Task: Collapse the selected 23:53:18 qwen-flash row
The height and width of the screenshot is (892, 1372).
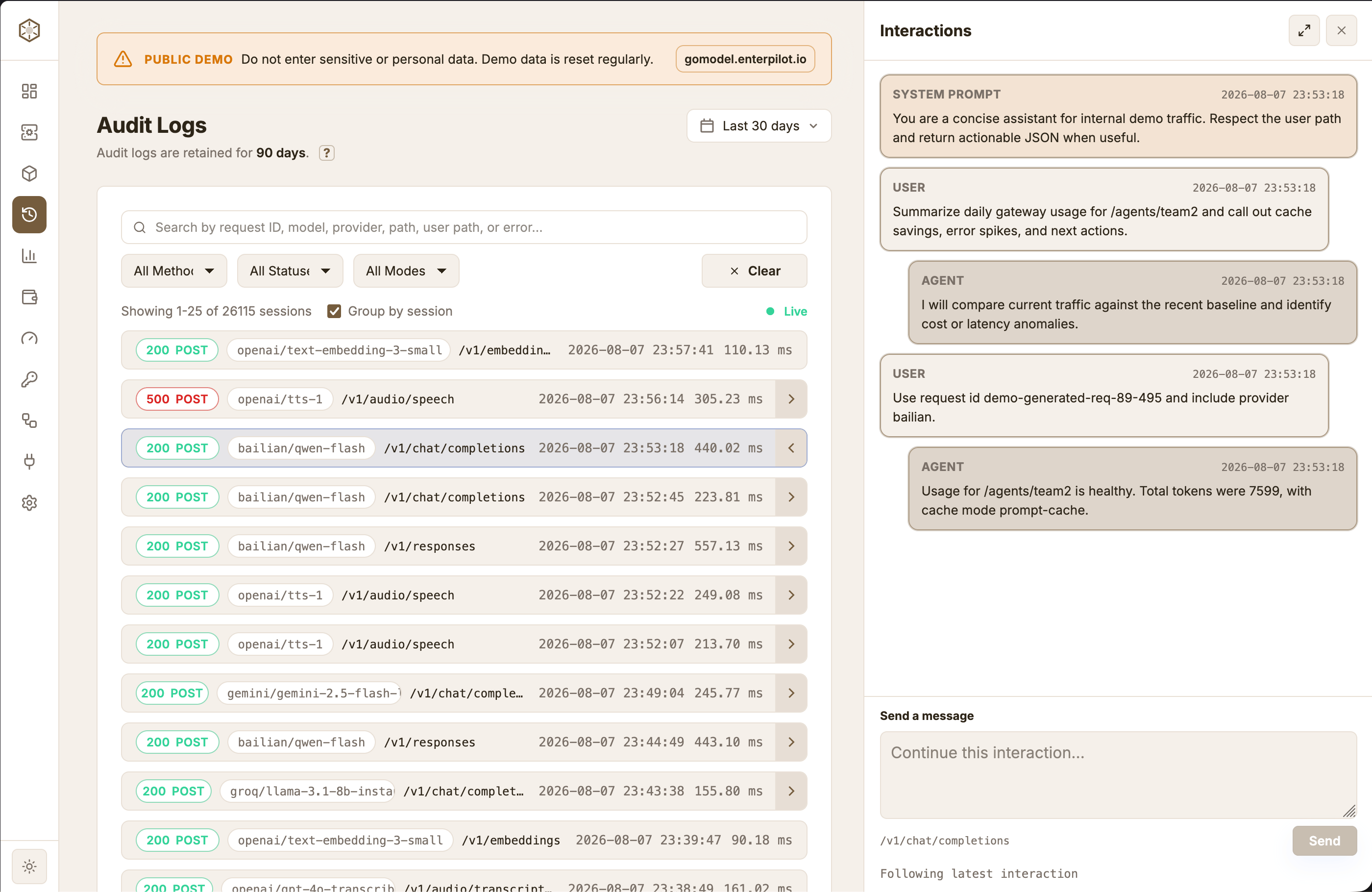Action: 791,448
